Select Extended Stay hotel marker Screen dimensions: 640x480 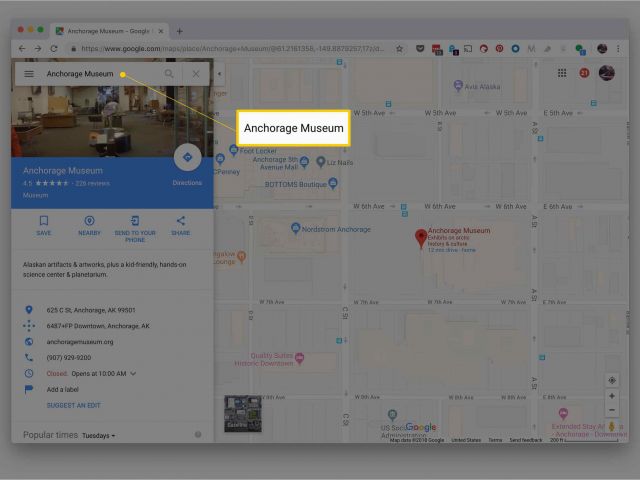pos(563,414)
